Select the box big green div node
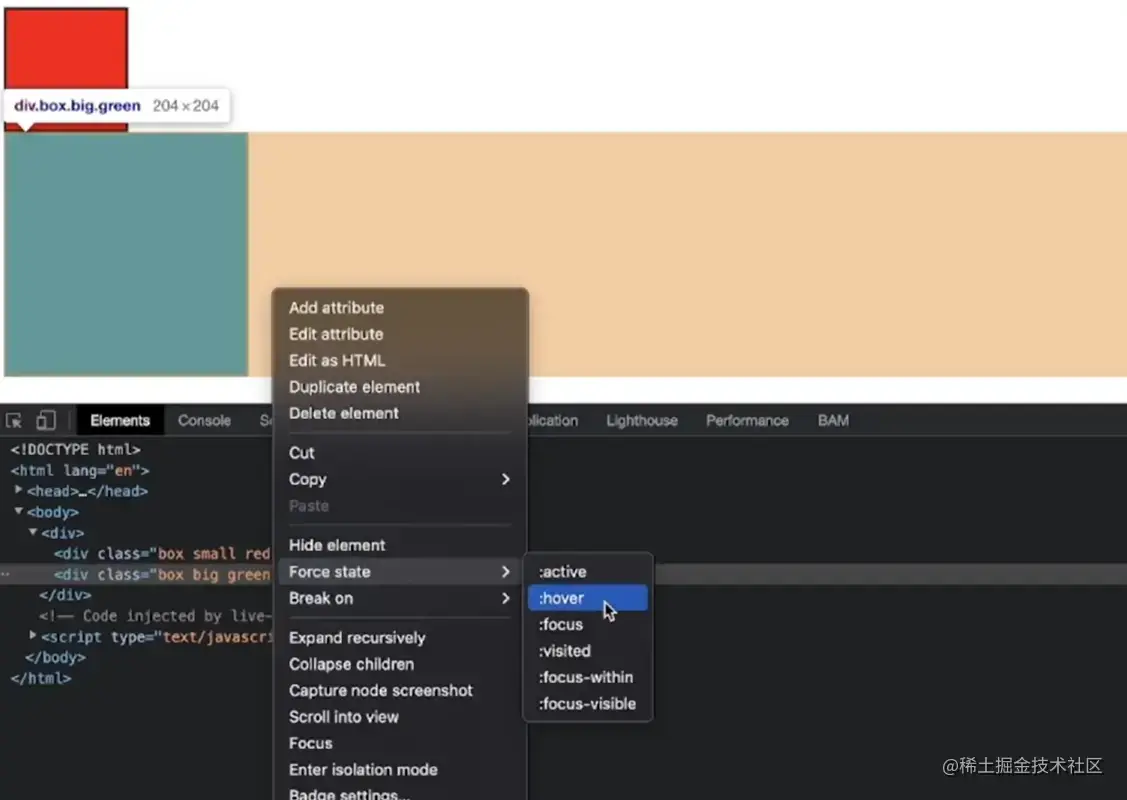Image resolution: width=1127 pixels, height=800 pixels. [x=162, y=575]
